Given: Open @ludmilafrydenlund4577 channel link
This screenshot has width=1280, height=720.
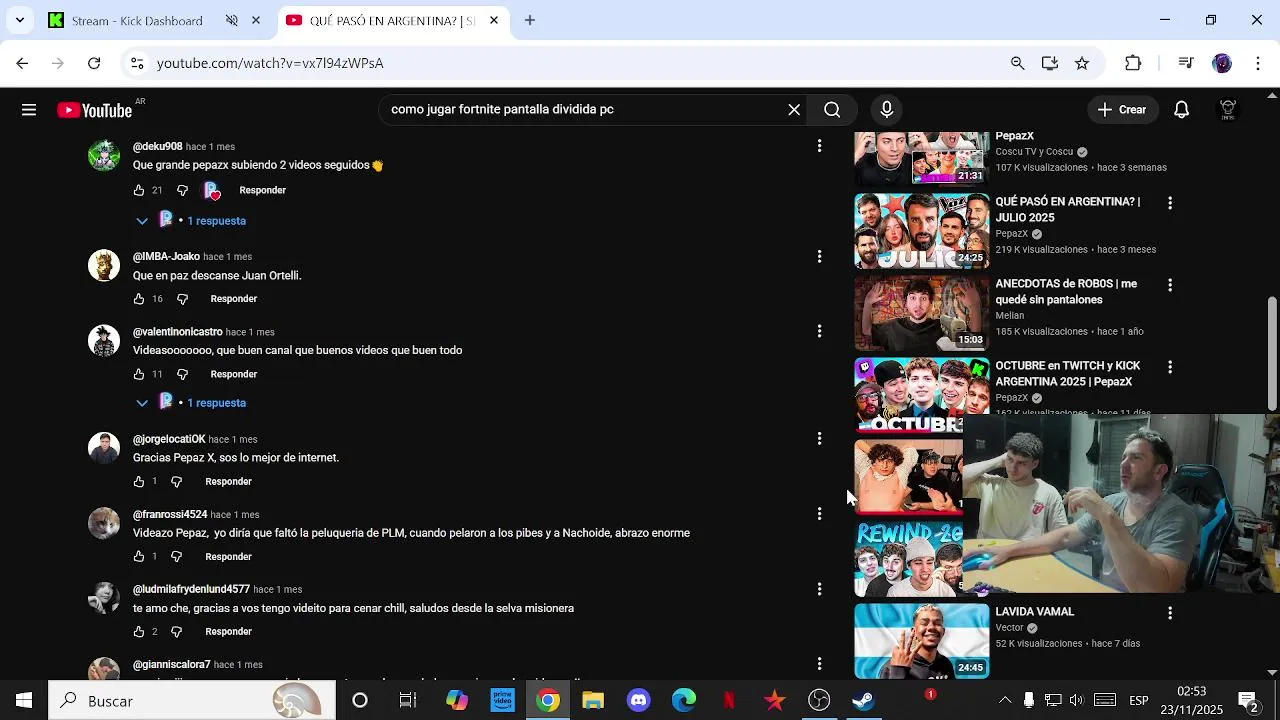Looking at the screenshot, I should pyautogui.click(x=191, y=589).
